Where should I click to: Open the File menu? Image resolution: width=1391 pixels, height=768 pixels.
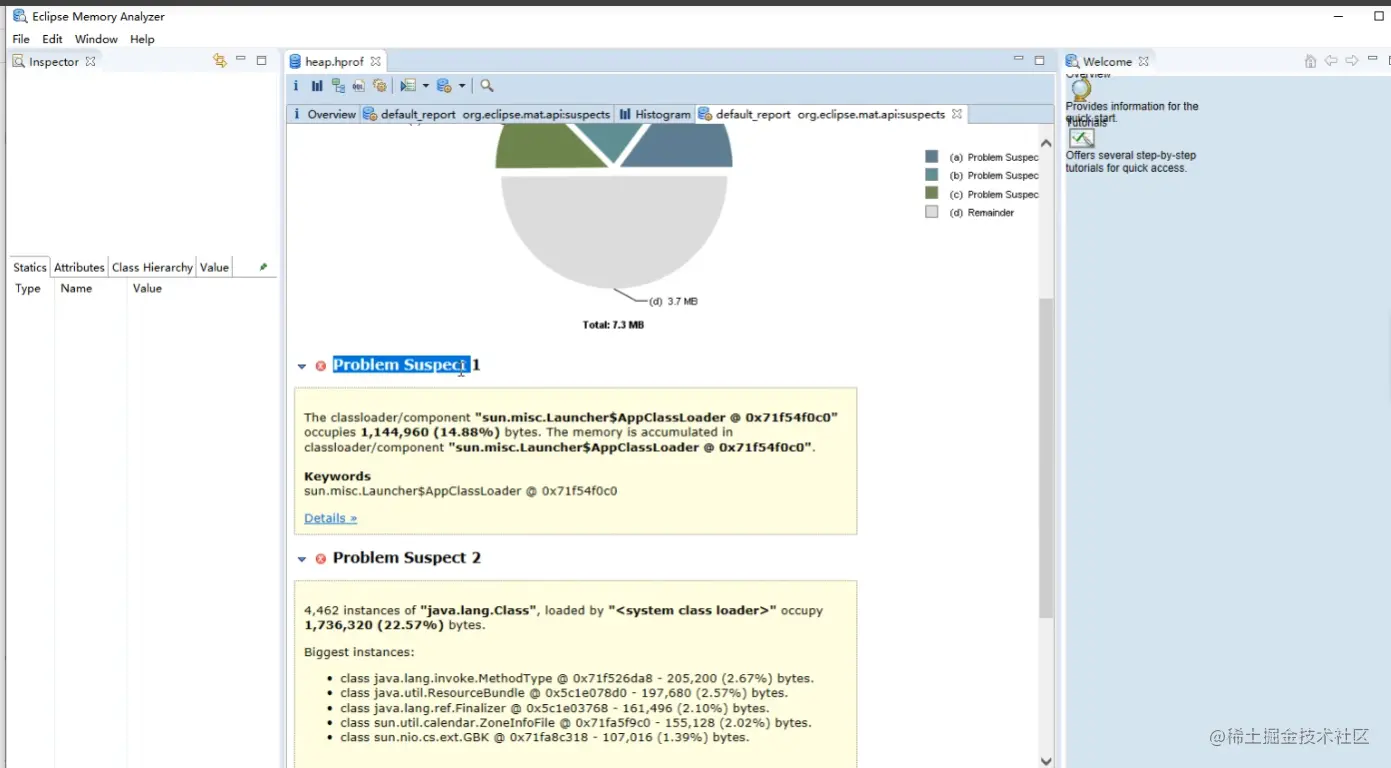pos(21,39)
